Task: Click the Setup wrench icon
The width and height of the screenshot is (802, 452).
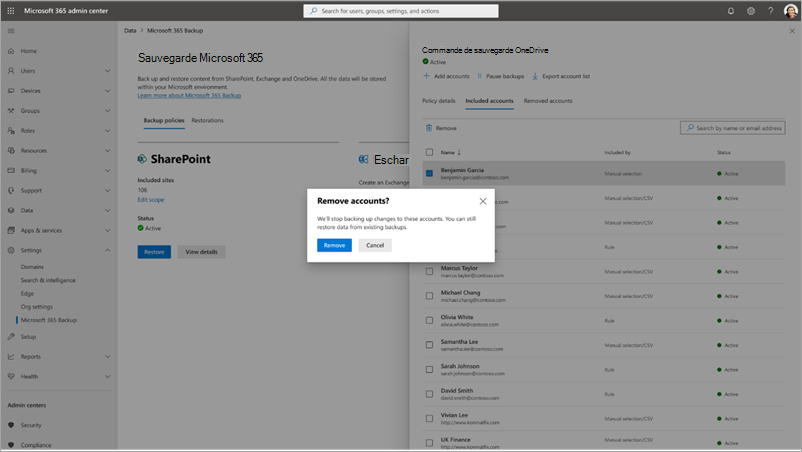Action: 11,337
